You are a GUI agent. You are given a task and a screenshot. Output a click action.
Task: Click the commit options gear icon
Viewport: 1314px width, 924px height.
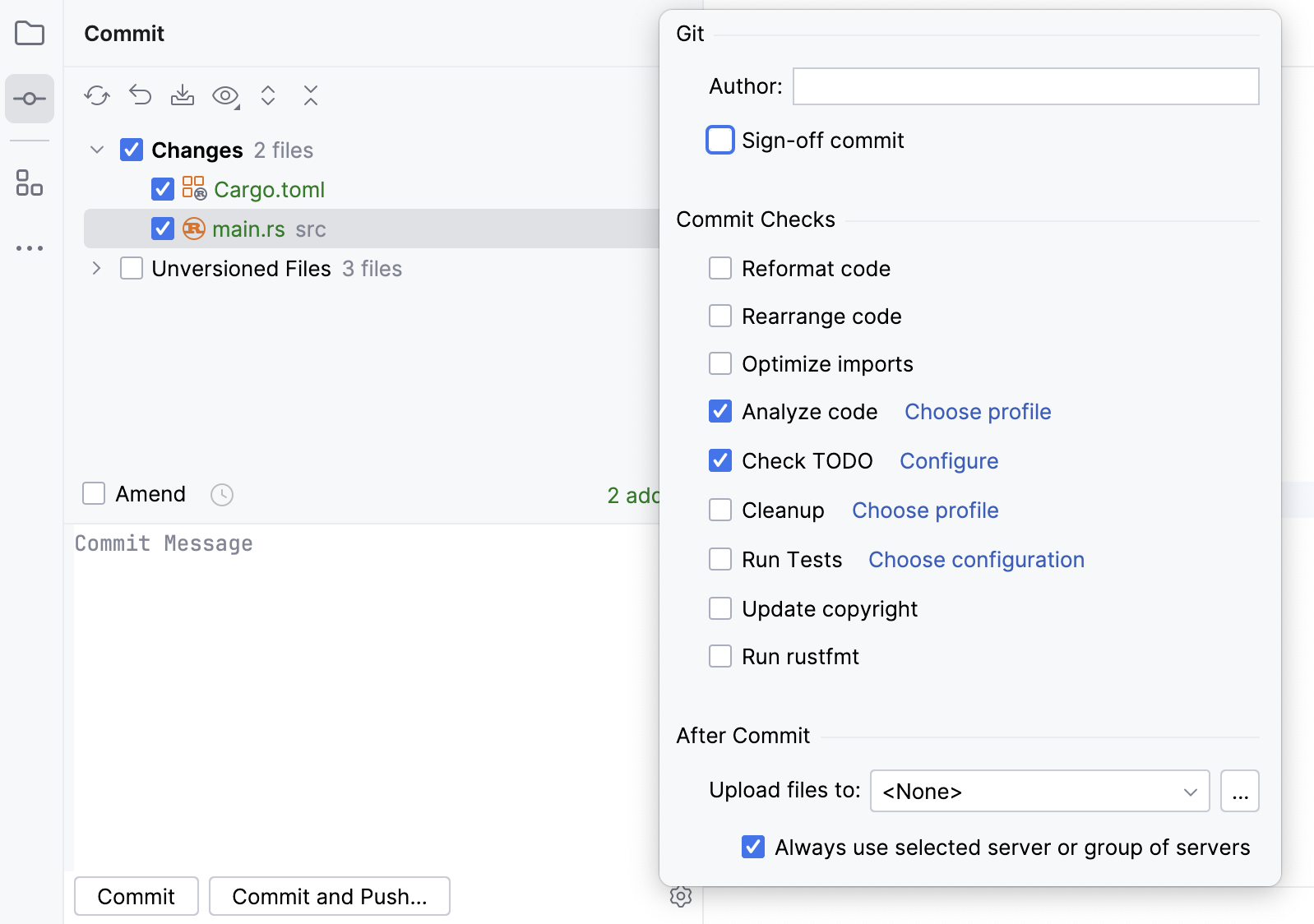(681, 896)
